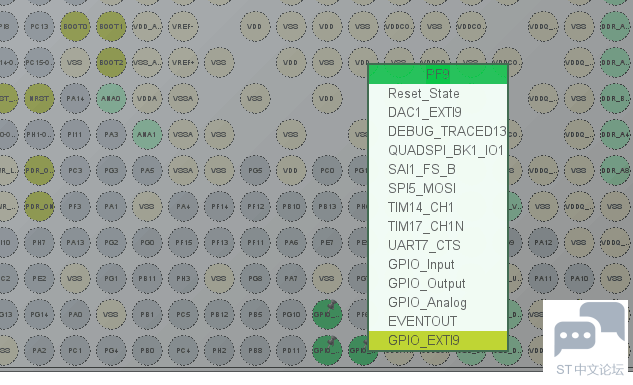Screen dimensions: 633x385
Task: Choose Reset_State for pin PF9
Action: (438, 94)
